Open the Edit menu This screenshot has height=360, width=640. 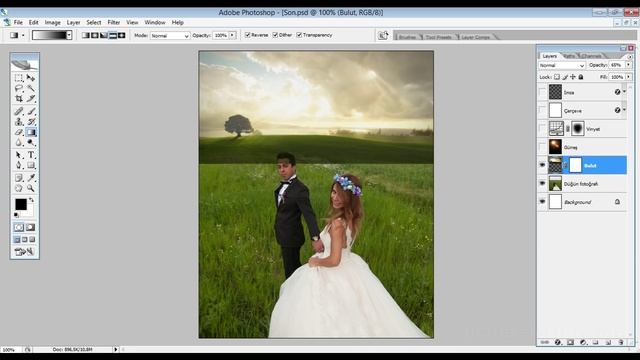click(x=33, y=22)
